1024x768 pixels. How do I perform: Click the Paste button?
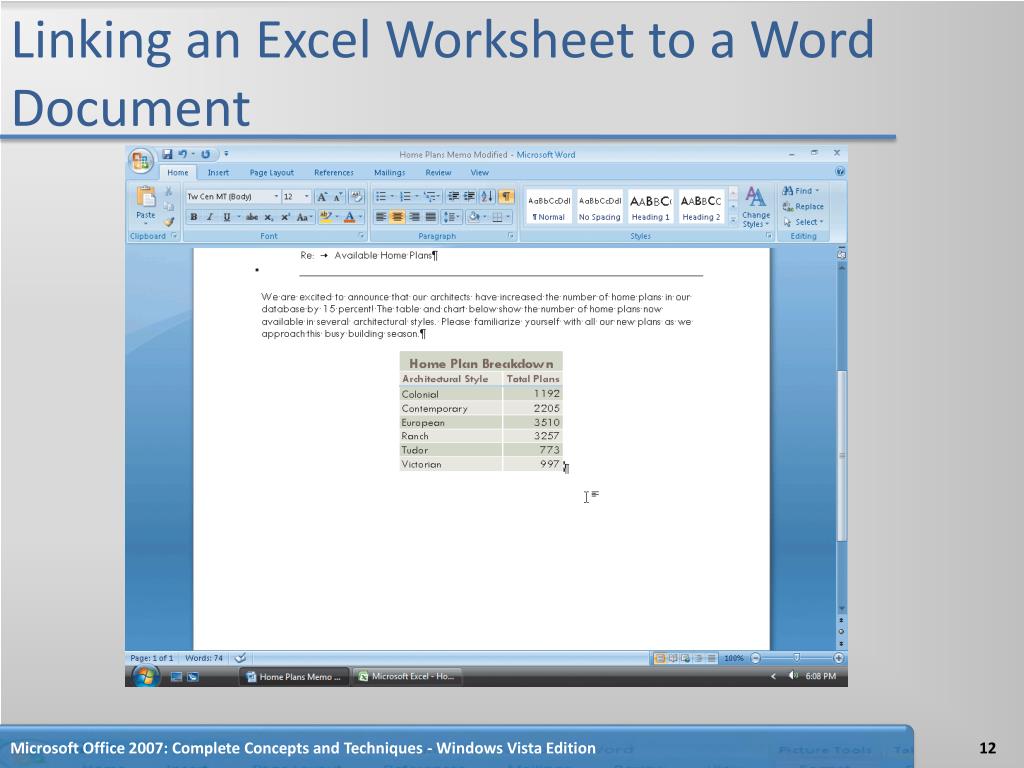click(x=146, y=204)
